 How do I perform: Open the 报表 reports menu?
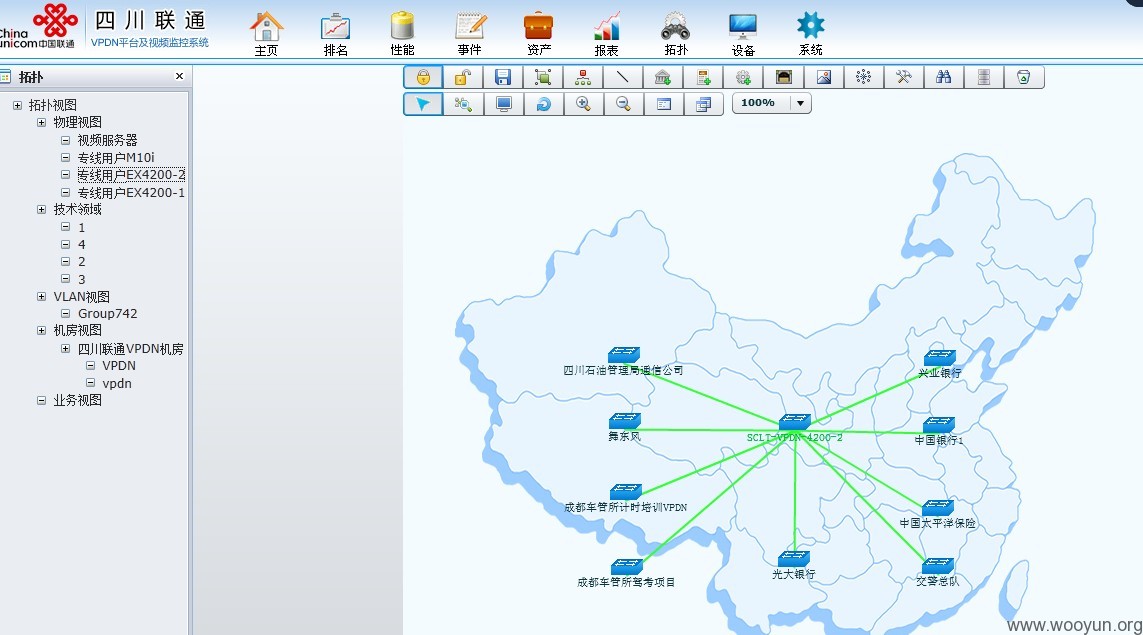[x=606, y=34]
